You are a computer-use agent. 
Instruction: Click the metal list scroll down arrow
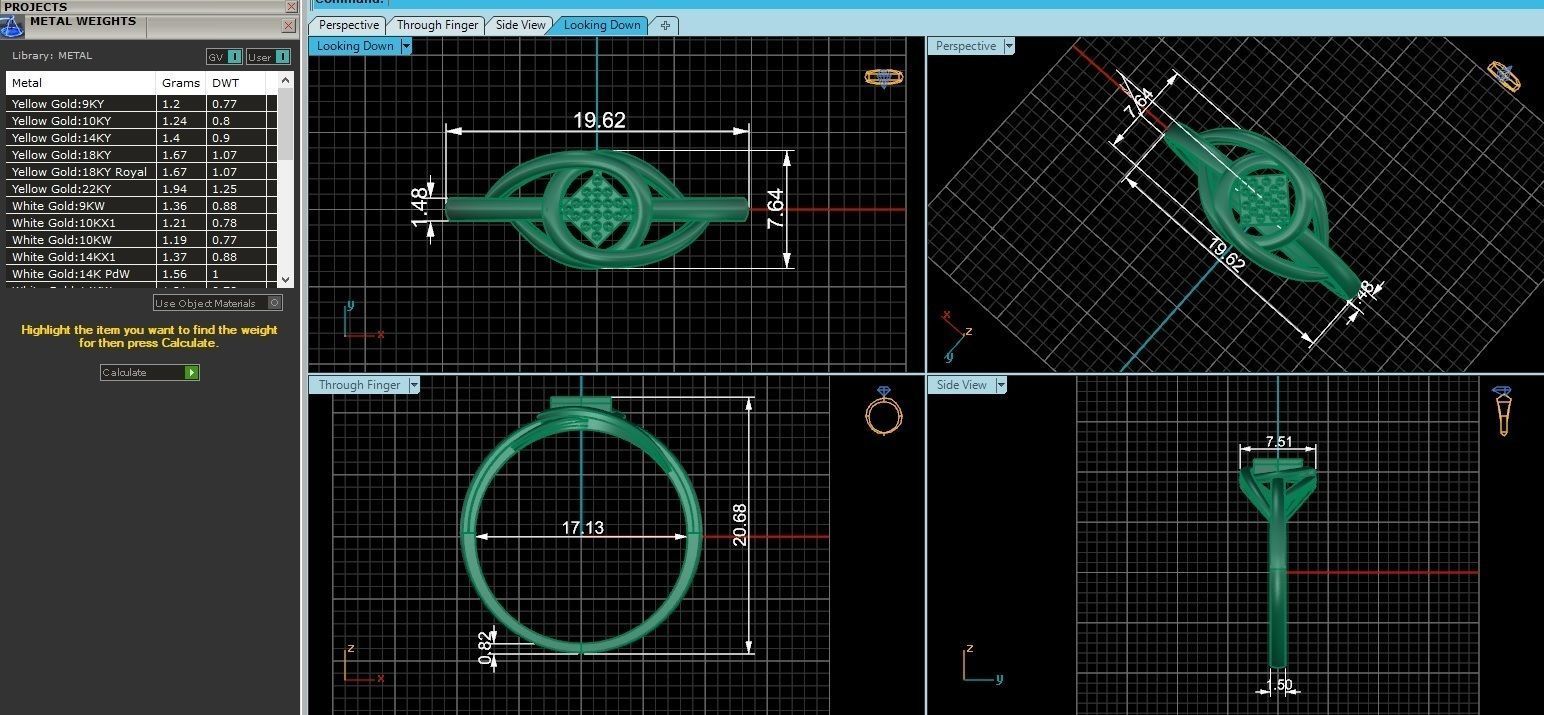point(286,280)
